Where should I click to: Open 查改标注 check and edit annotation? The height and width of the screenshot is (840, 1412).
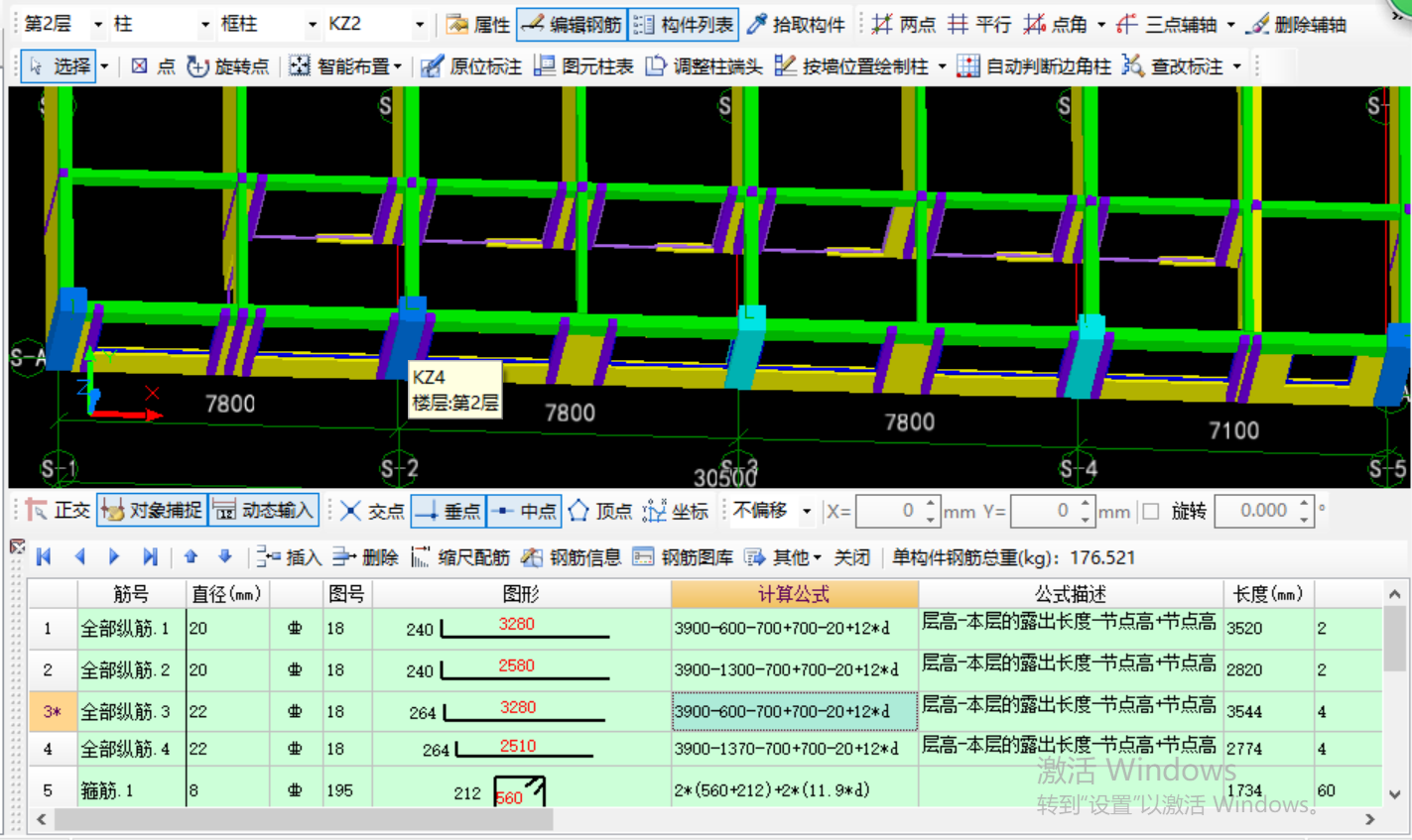(x=1173, y=66)
